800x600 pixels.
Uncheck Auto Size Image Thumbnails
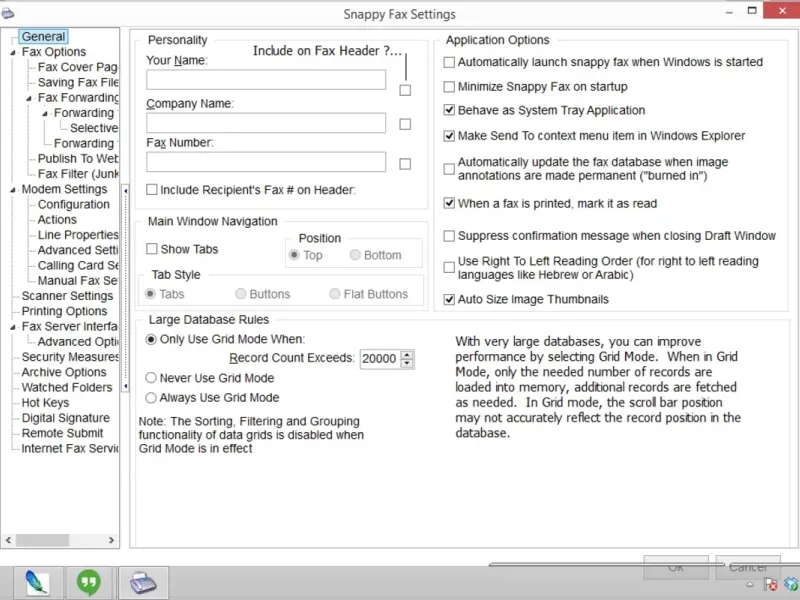(x=449, y=299)
